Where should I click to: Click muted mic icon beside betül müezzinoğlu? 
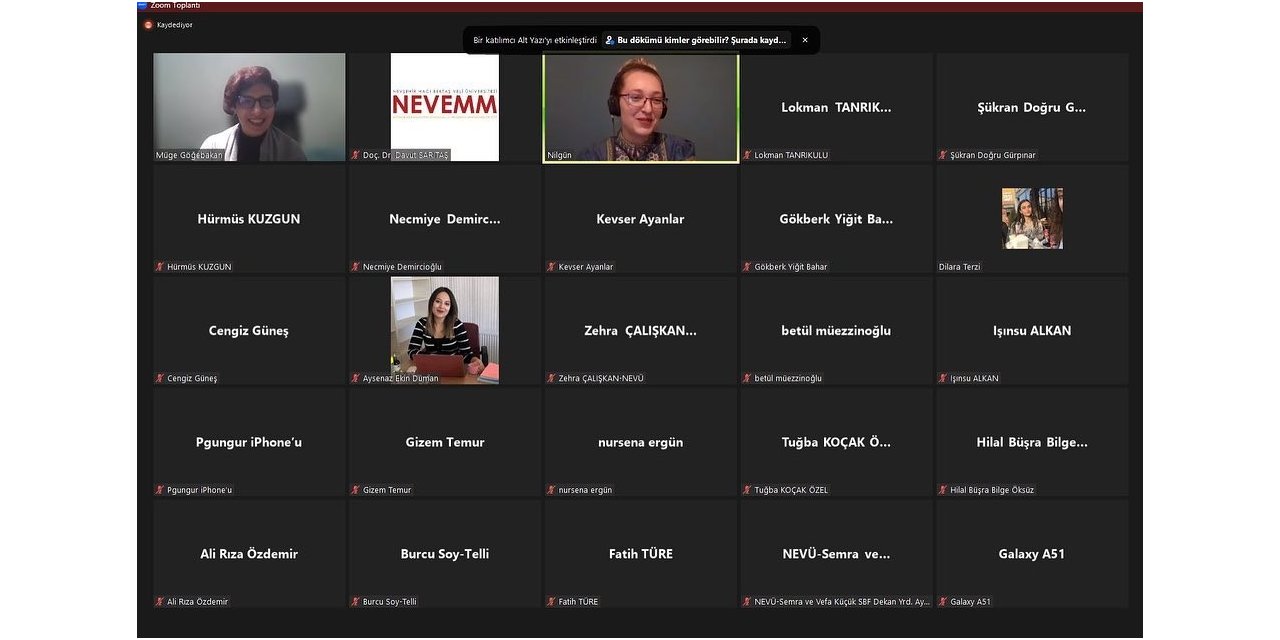747,378
